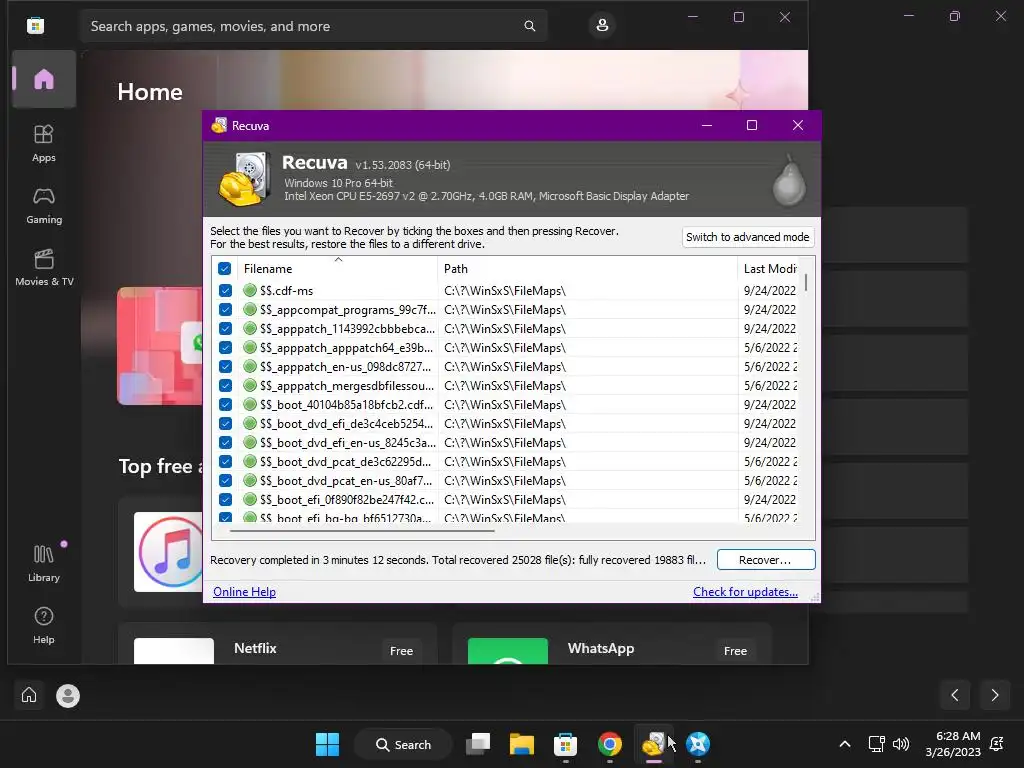The height and width of the screenshot is (768, 1024).
Task: Click the Recuva horizontal scrollbar thumb
Action: click(362, 531)
